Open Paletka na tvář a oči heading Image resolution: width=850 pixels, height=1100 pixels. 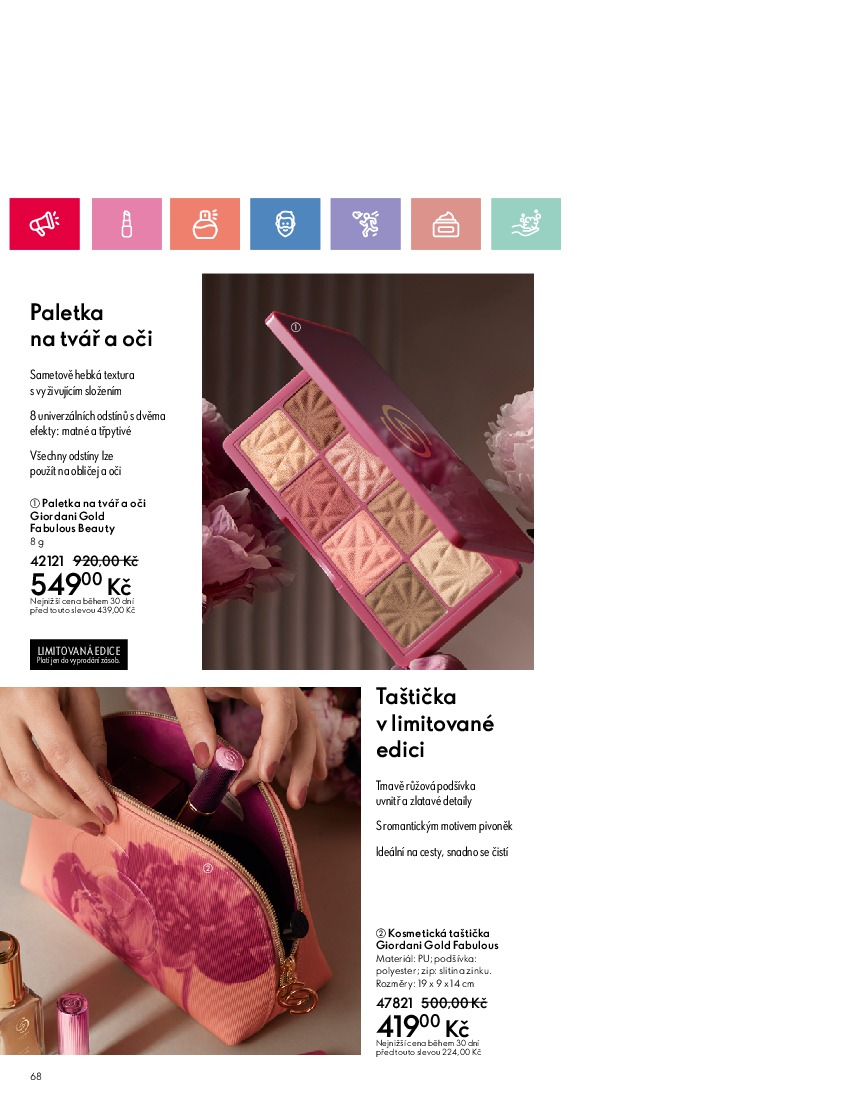tap(91, 326)
